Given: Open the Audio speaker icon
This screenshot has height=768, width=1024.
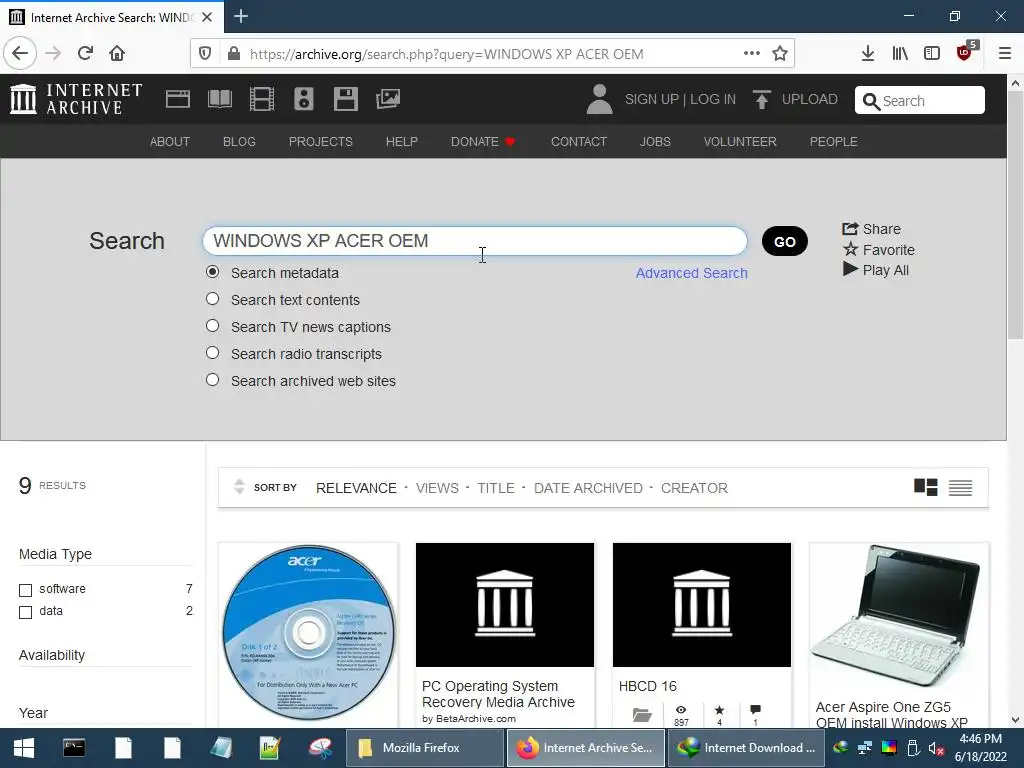Looking at the screenshot, I should [x=304, y=99].
